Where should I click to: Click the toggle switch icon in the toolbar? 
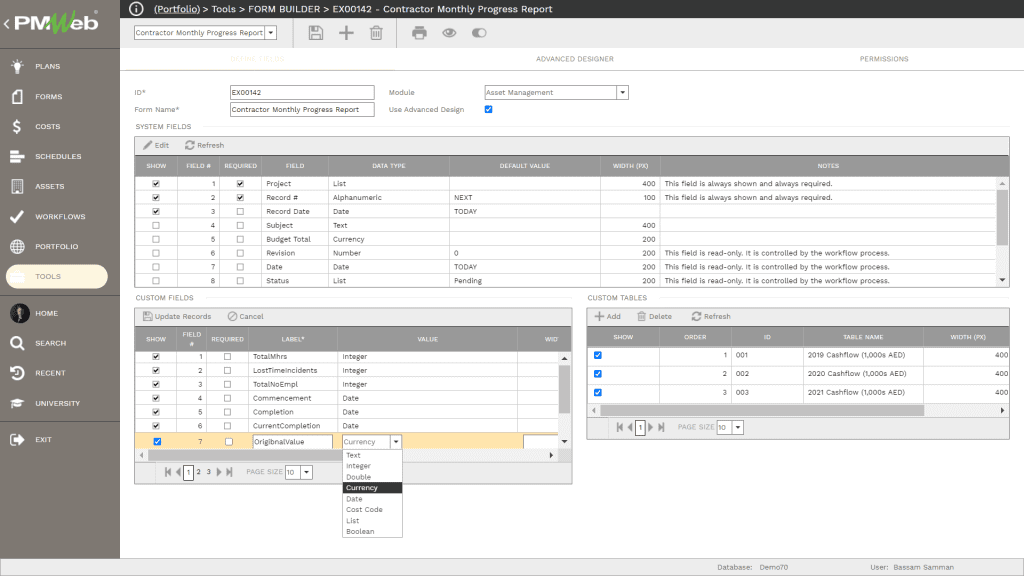point(479,33)
